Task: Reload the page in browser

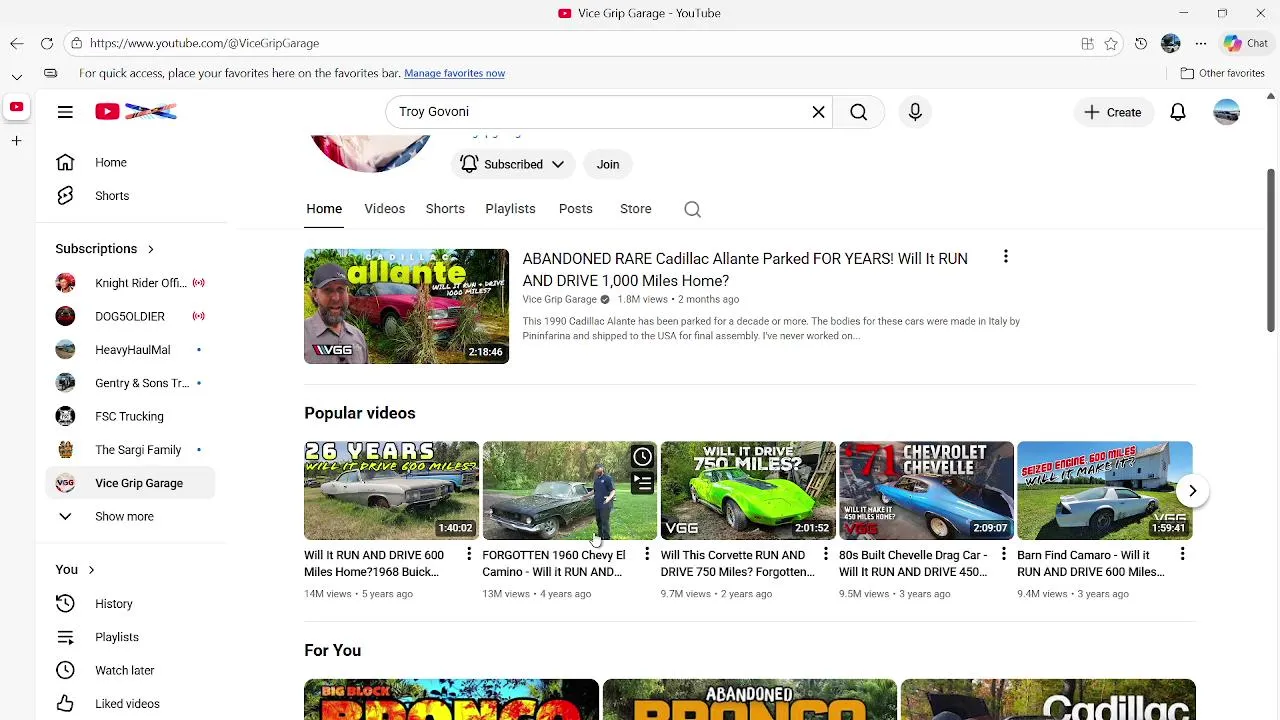Action: tap(47, 44)
